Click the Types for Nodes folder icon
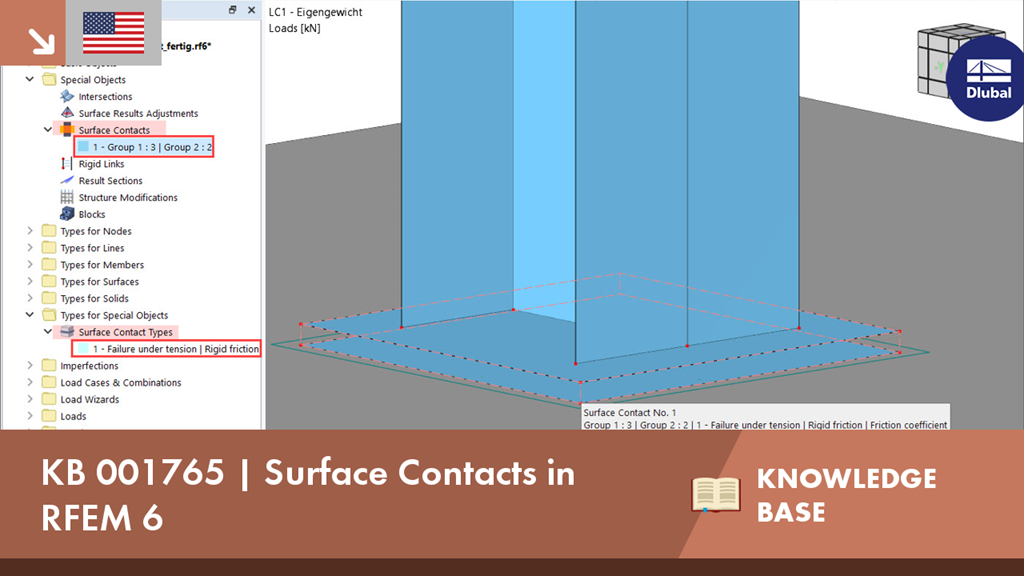Screen dimensions: 1024x576 click(x=49, y=231)
